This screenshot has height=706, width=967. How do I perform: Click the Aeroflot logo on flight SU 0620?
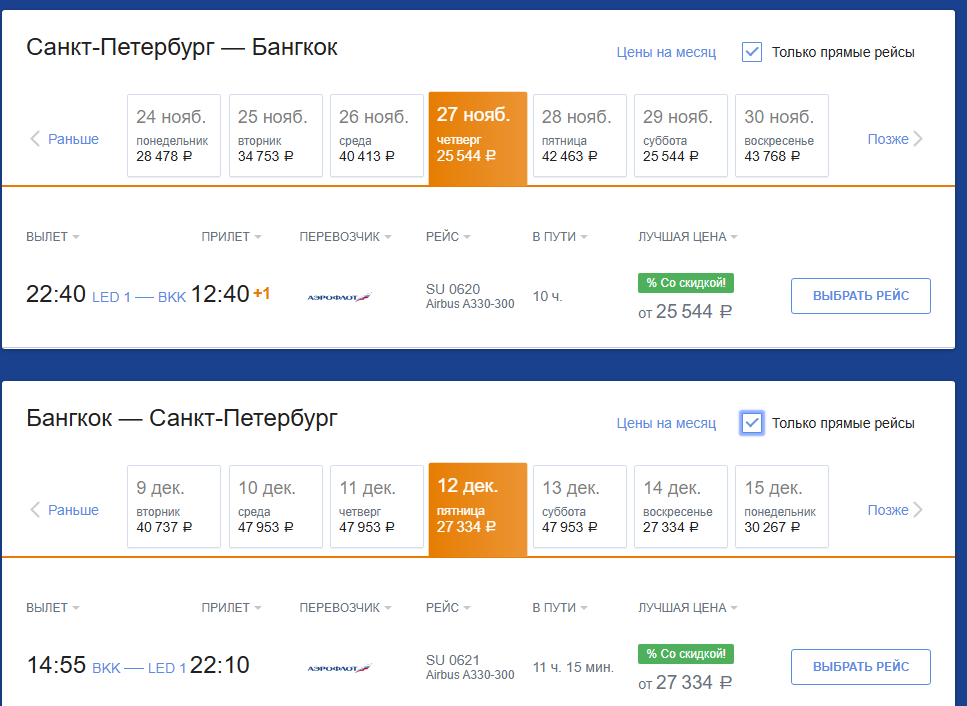pyautogui.click(x=339, y=297)
